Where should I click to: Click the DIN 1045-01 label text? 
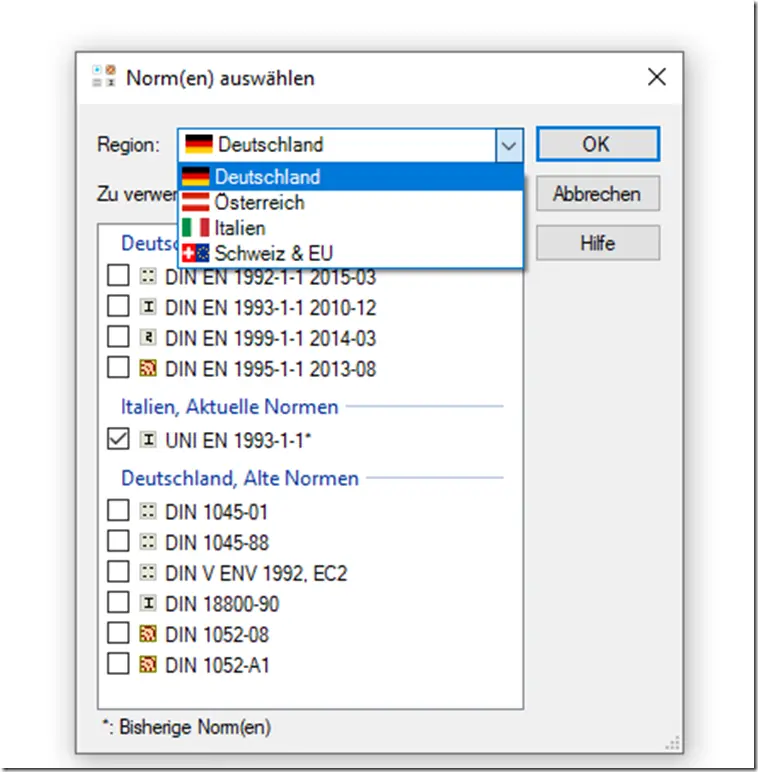click(x=217, y=512)
